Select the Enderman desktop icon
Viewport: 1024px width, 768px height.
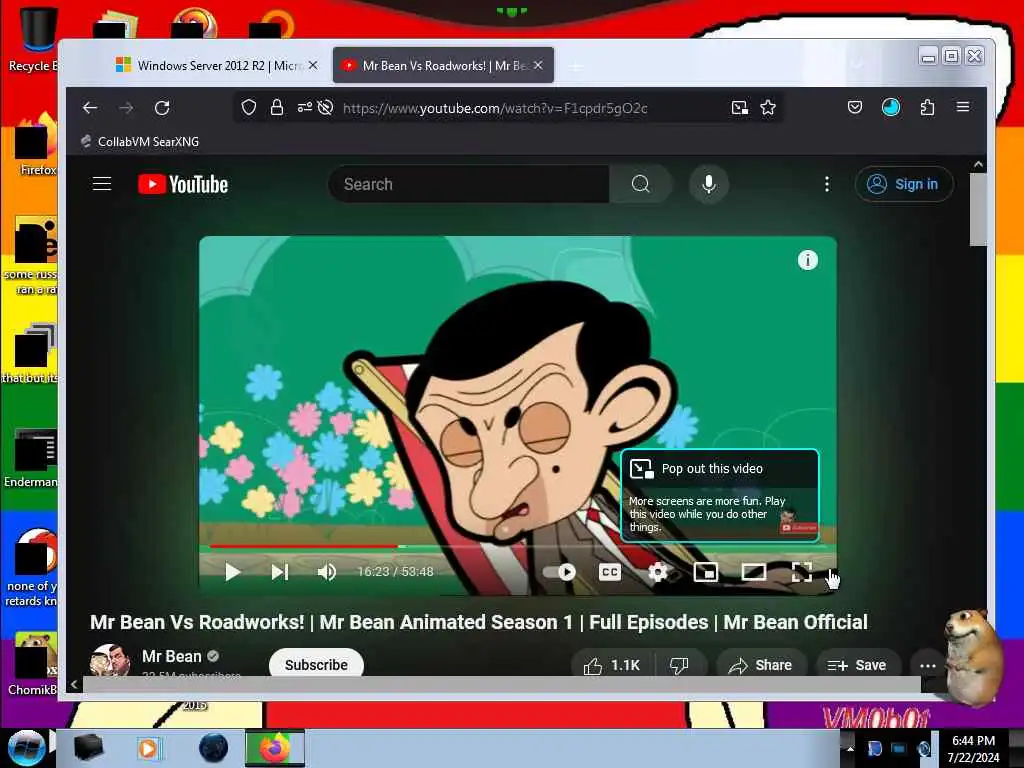coord(31,458)
